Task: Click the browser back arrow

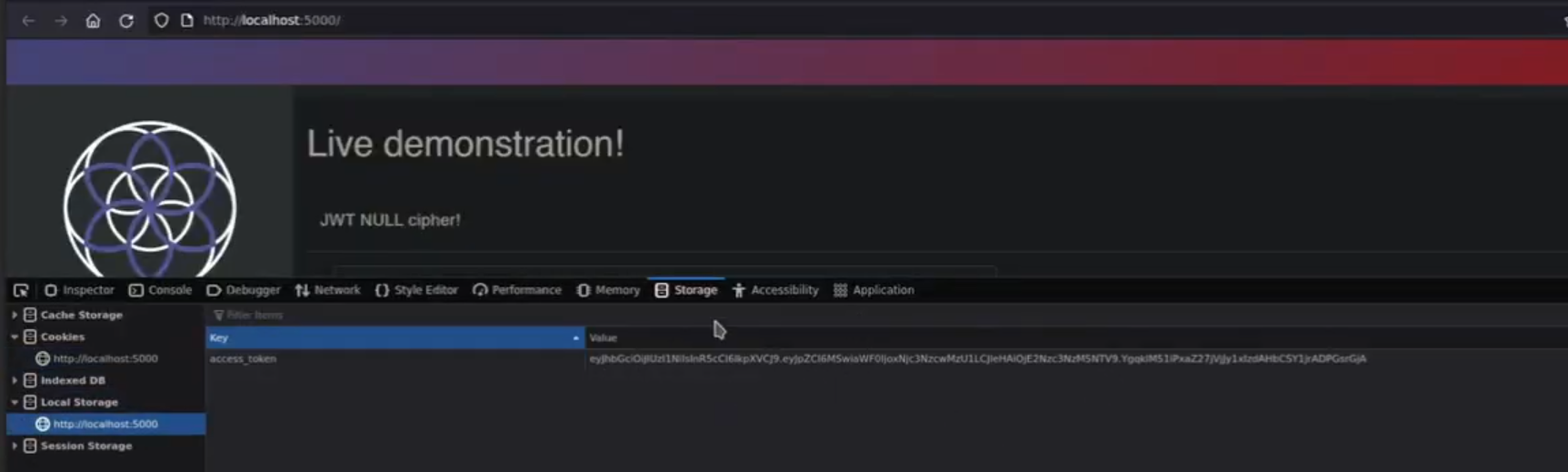Action: tap(28, 20)
